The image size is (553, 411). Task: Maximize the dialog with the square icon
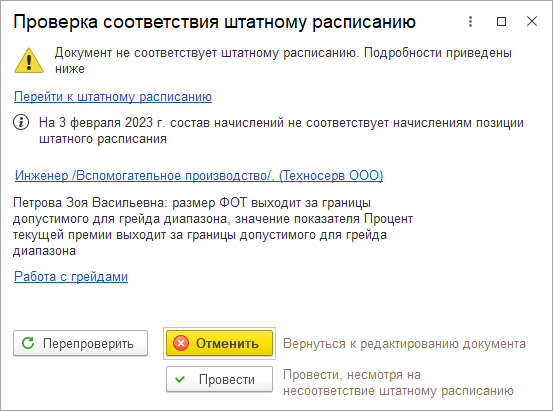pyautogui.click(x=501, y=22)
